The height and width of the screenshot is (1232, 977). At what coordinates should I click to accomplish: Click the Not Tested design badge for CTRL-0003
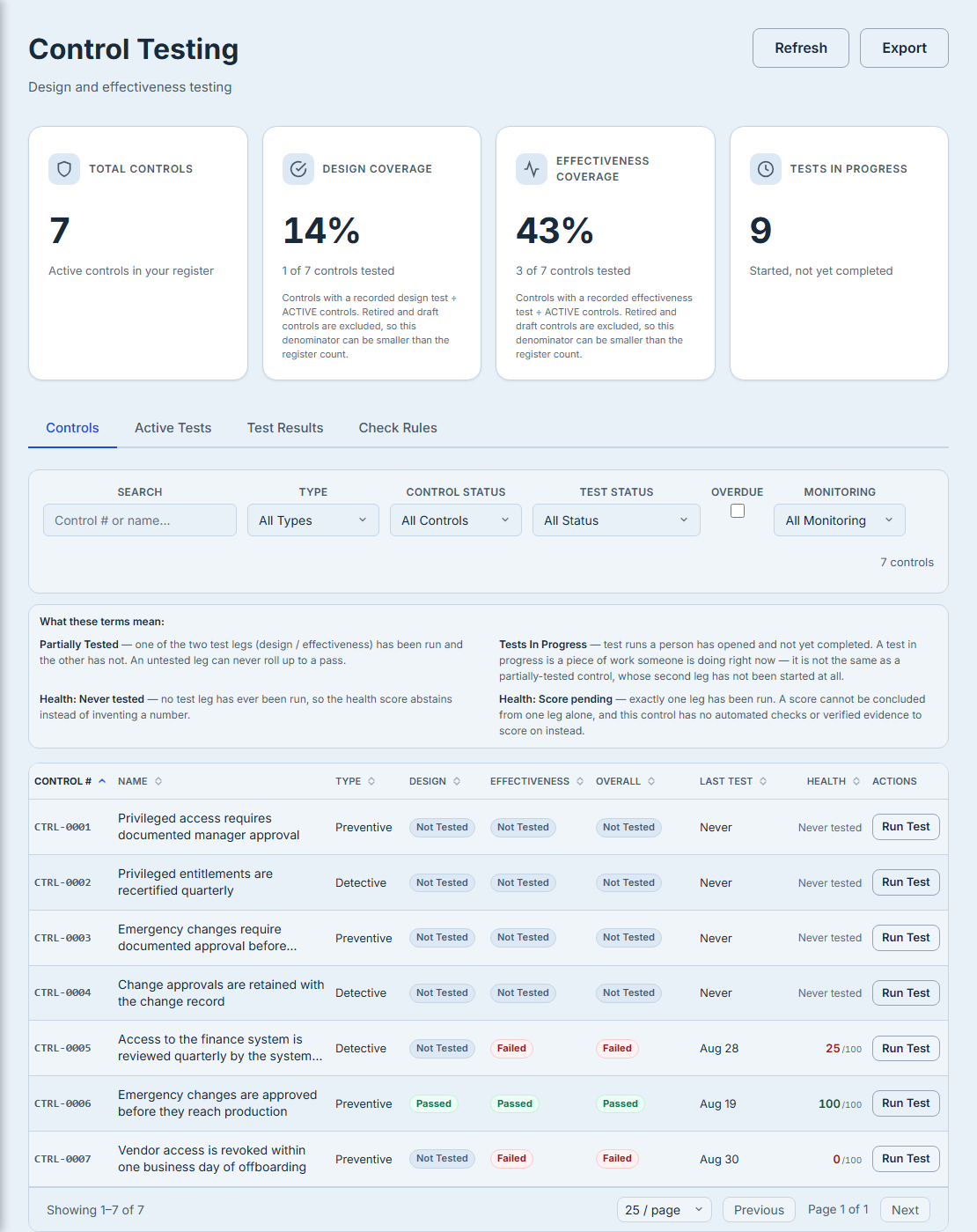442,938
